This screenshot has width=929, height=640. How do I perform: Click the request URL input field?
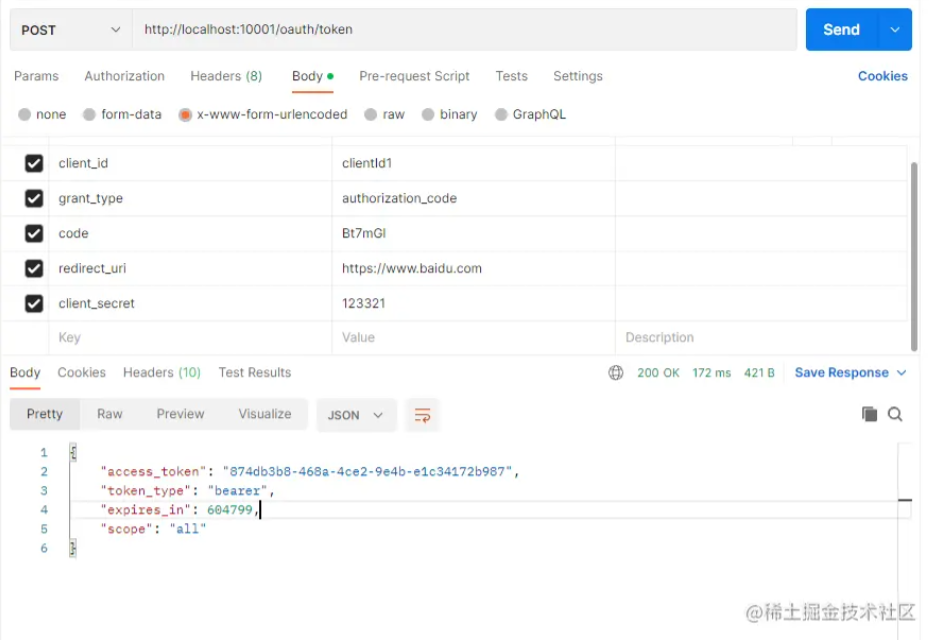tap(400, 29)
